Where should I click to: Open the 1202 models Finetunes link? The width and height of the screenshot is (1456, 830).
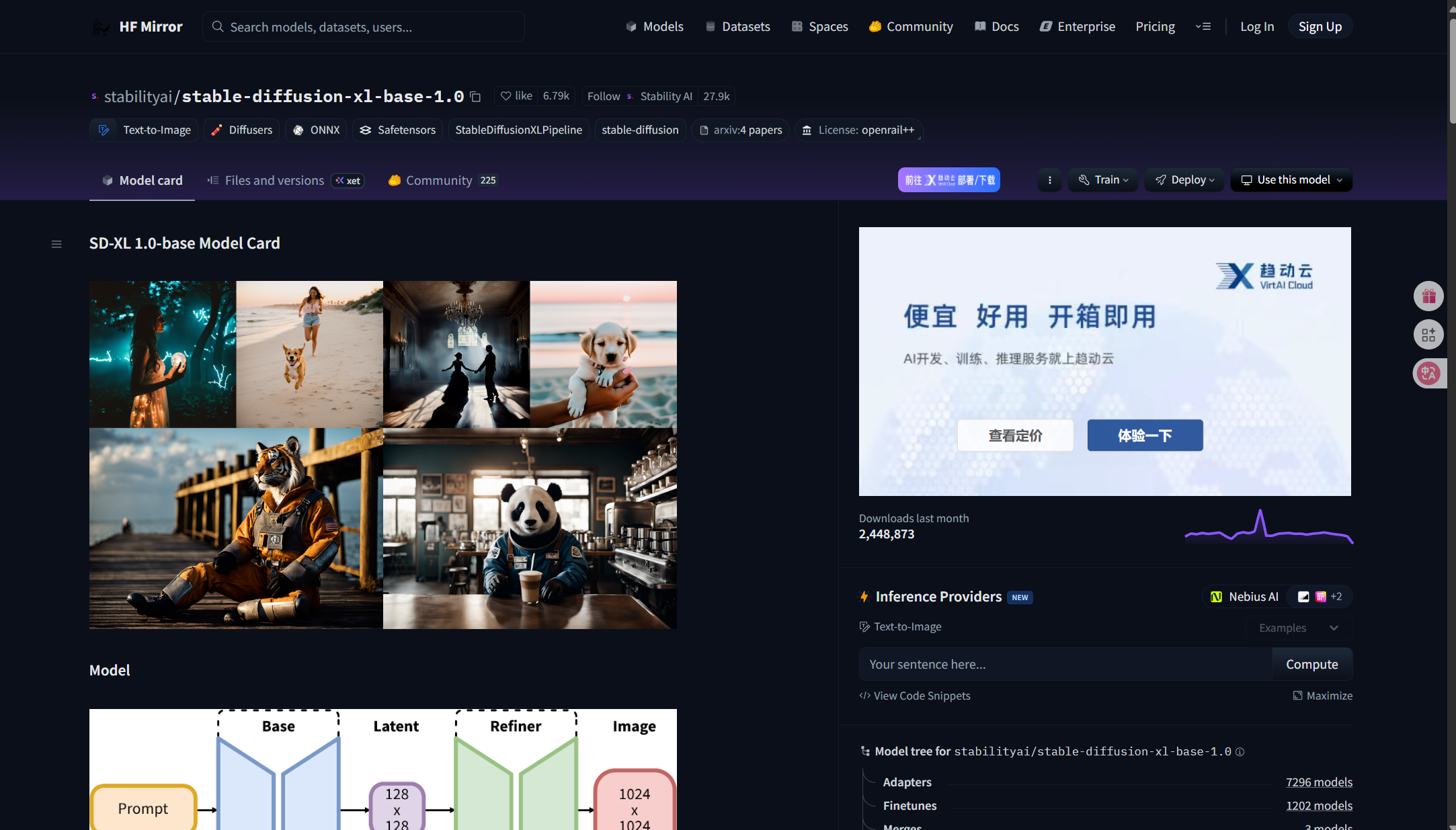coord(1319,806)
